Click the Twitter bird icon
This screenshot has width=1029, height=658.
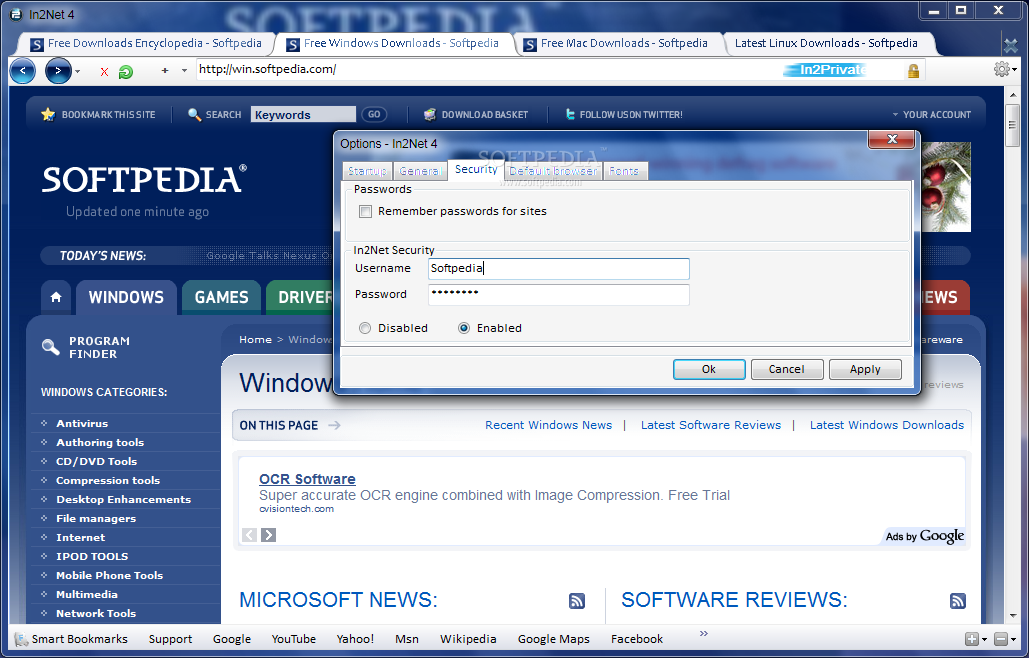coord(570,114)
